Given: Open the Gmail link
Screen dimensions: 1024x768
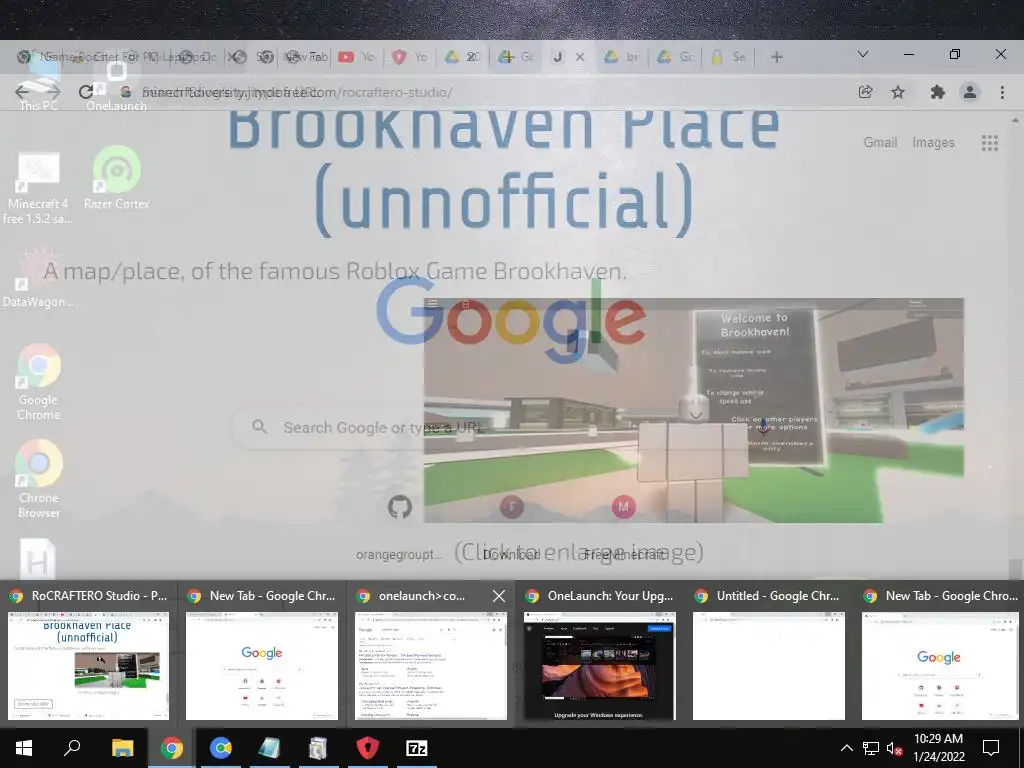Looking at the screenshot, I should pyautogui.click(x=880, y=142).
